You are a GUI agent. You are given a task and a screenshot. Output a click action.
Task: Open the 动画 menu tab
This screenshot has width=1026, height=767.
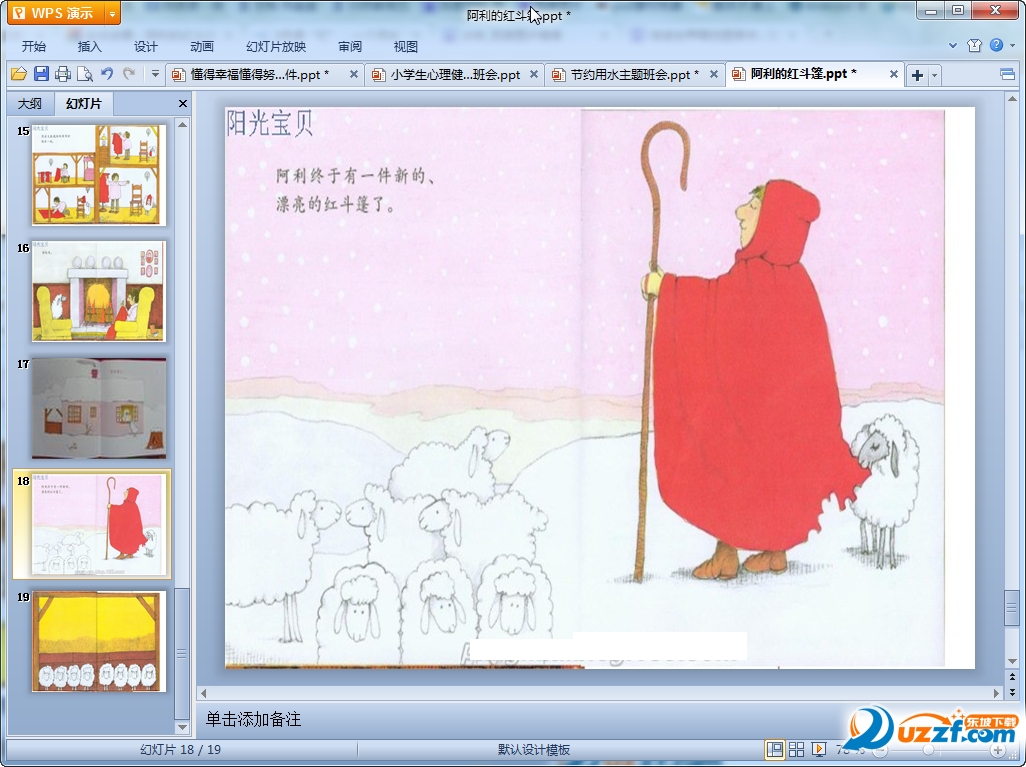(202, 46)
